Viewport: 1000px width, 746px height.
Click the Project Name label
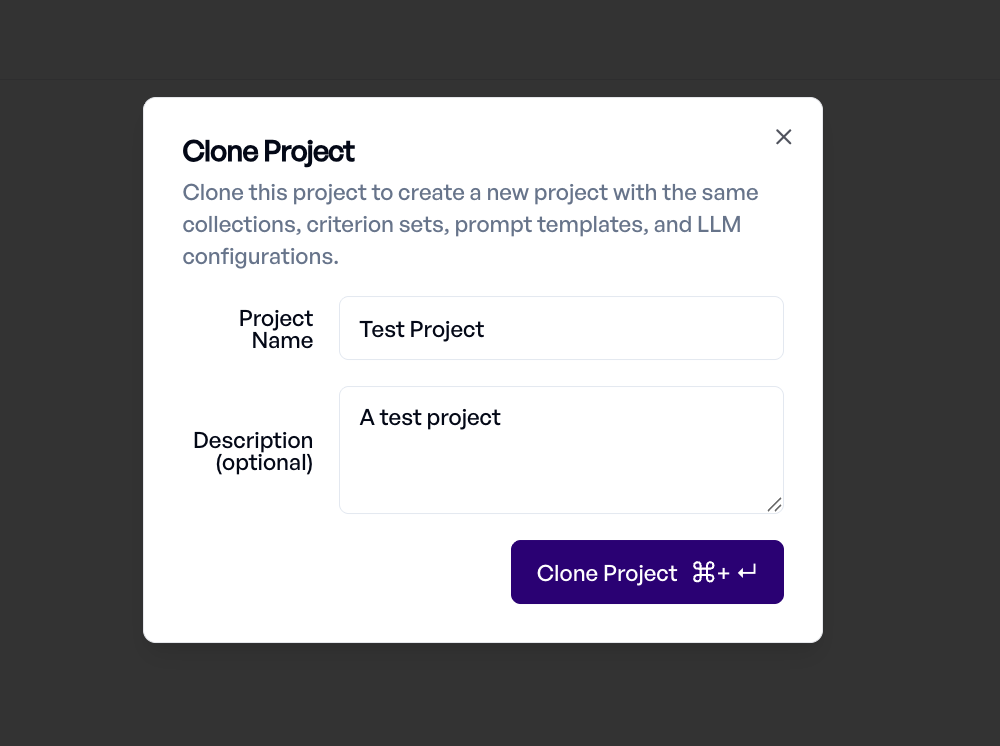(x=276, y=329)
